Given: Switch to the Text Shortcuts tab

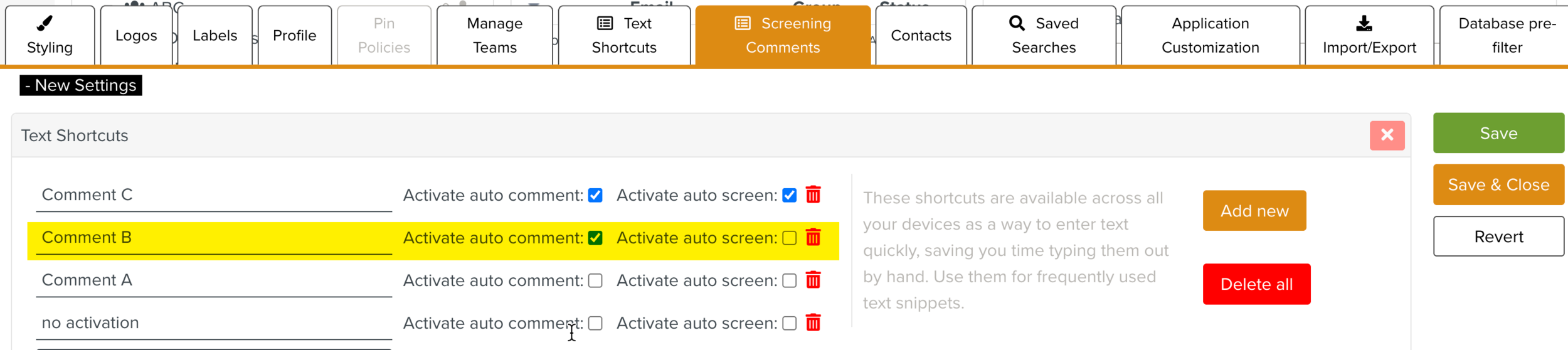Looking at the screenshot, I should tap(624, 35).
